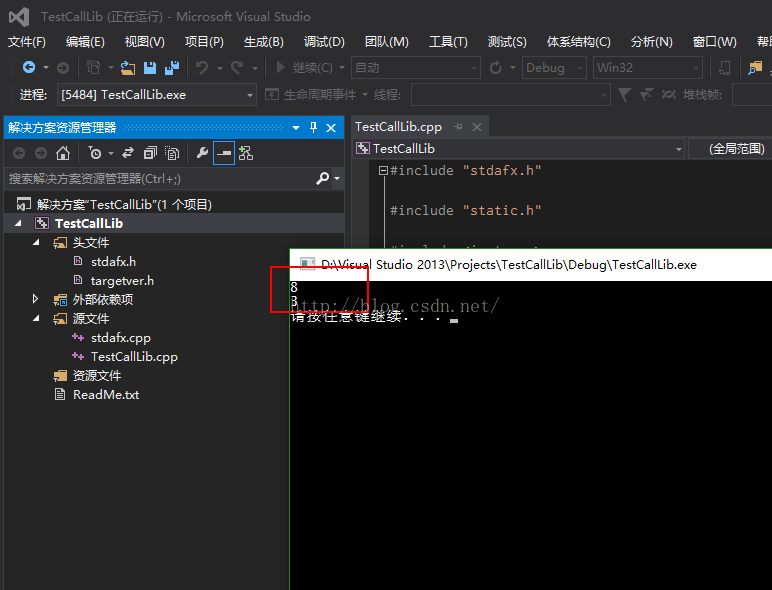Open the (全局范围) global scope dropdown
Screen dimensions: 772x590
730,149
